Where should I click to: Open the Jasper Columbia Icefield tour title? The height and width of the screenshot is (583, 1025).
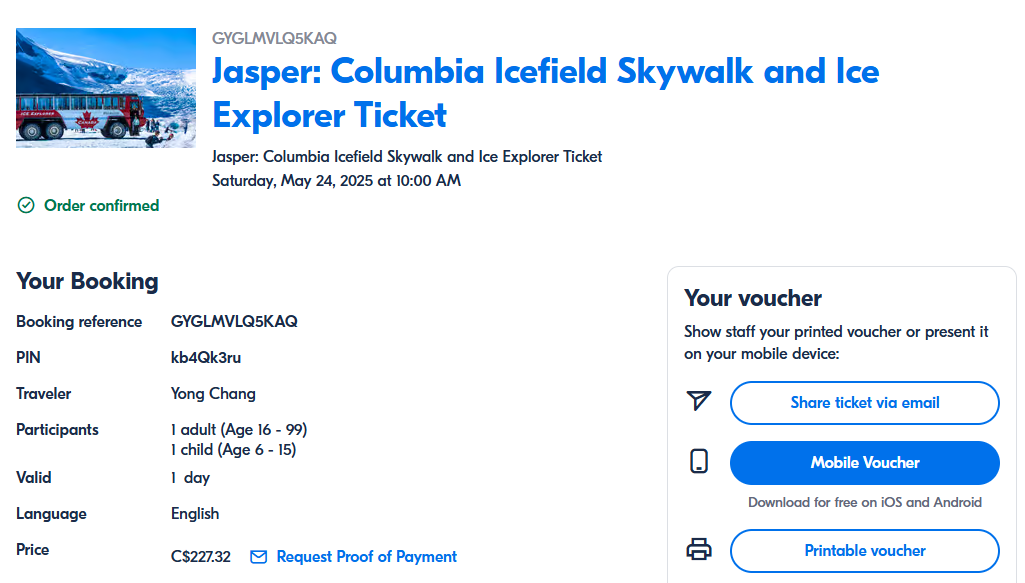[x=545, y=93]
